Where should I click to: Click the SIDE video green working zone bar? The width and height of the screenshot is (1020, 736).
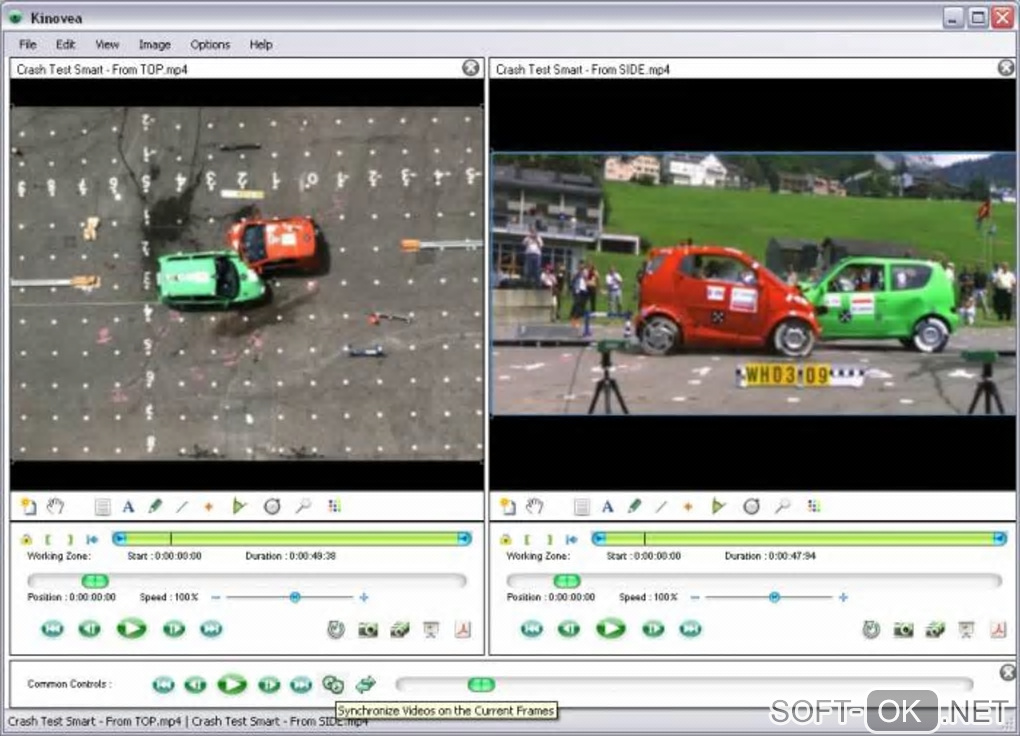click(x=799, y=538)
